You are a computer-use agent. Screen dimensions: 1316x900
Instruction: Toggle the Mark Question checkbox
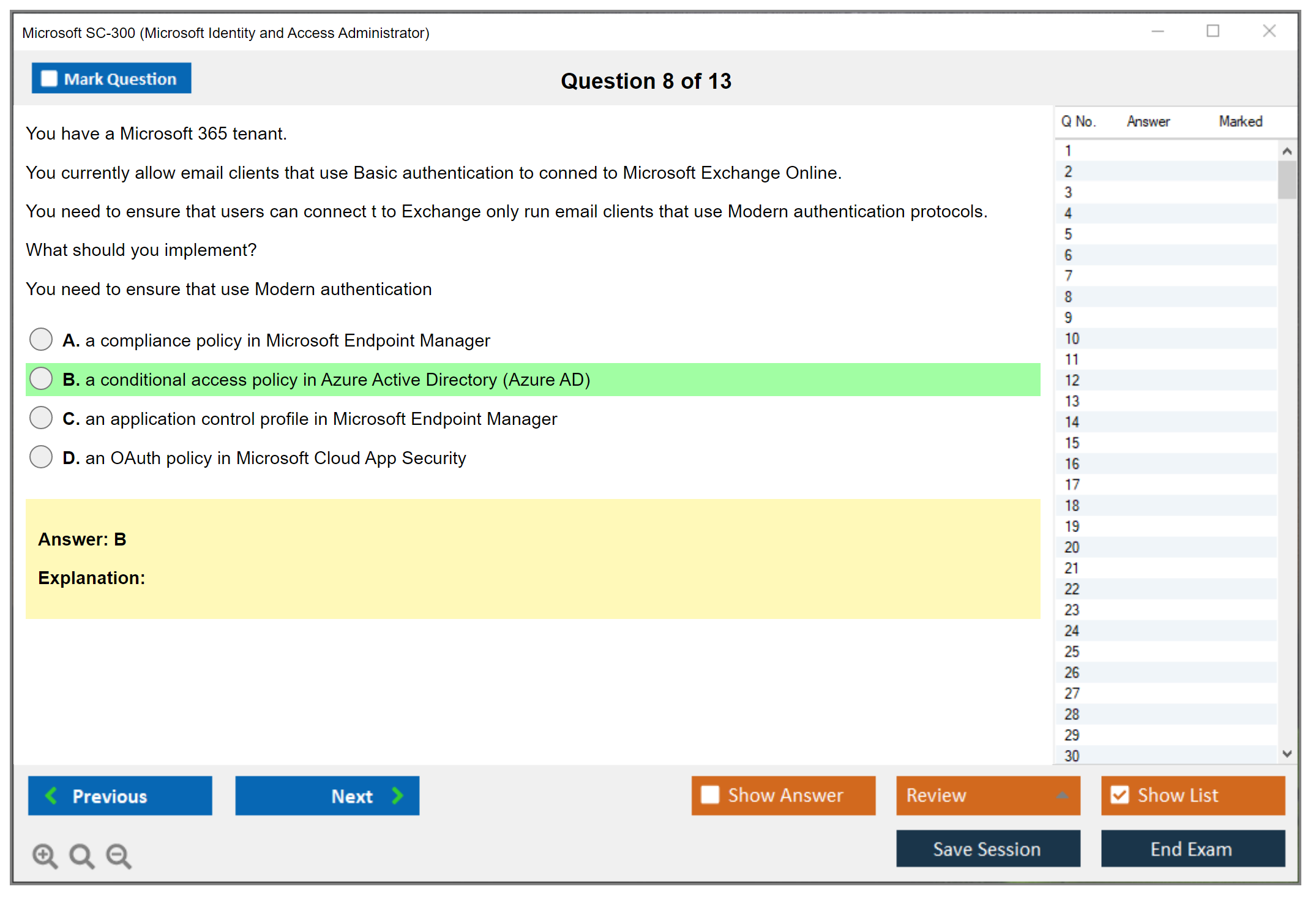pyautogui.click(x=49, y=78)
